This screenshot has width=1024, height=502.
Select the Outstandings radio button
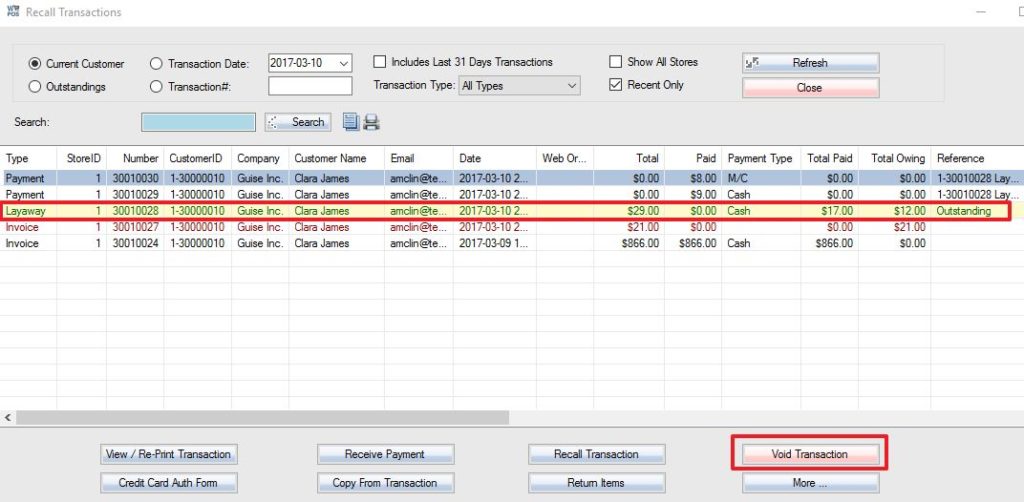pyautogui.click(x=36, y=87)
